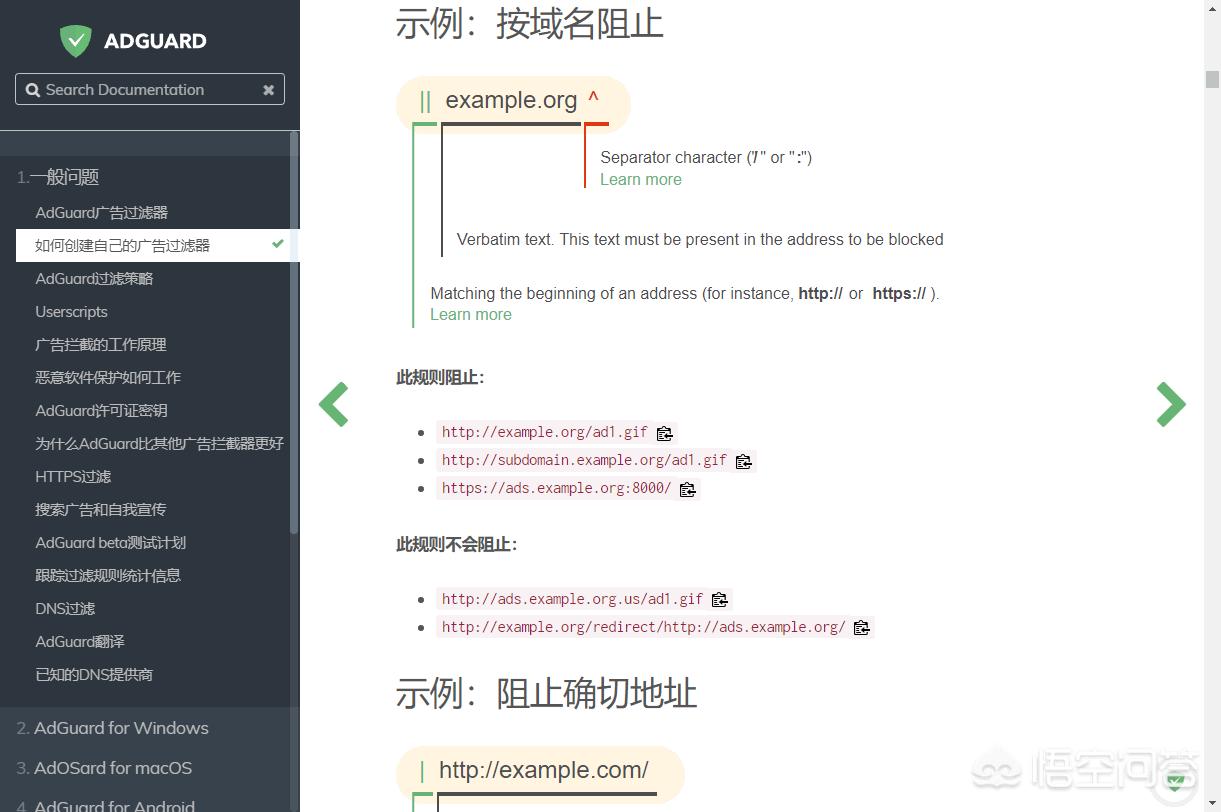
Task: Click the http://example.org/ad1.gif code text
Action: pyautogui.click(x=545, y=432)
